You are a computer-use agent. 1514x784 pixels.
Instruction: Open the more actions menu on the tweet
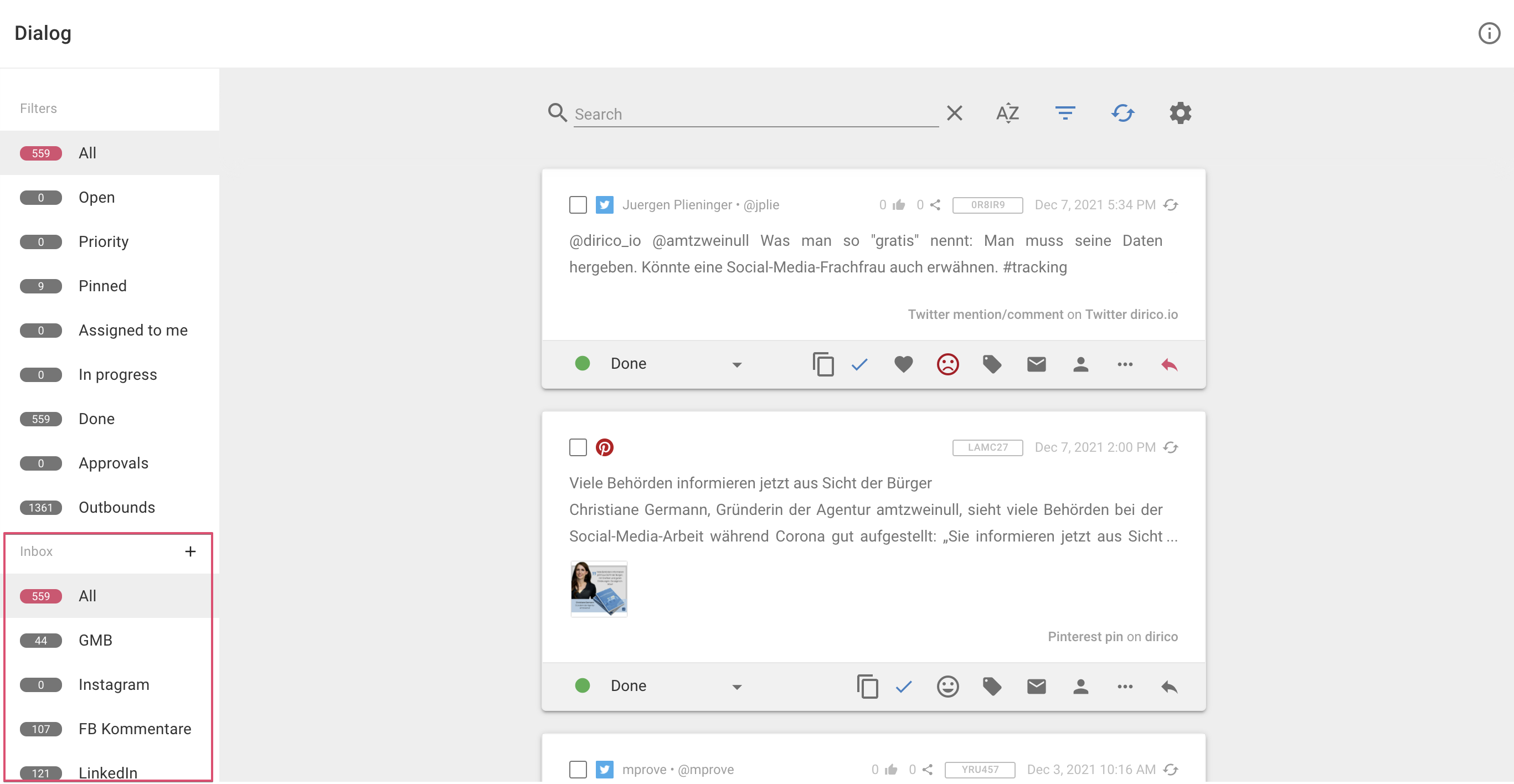(1124, 364)
